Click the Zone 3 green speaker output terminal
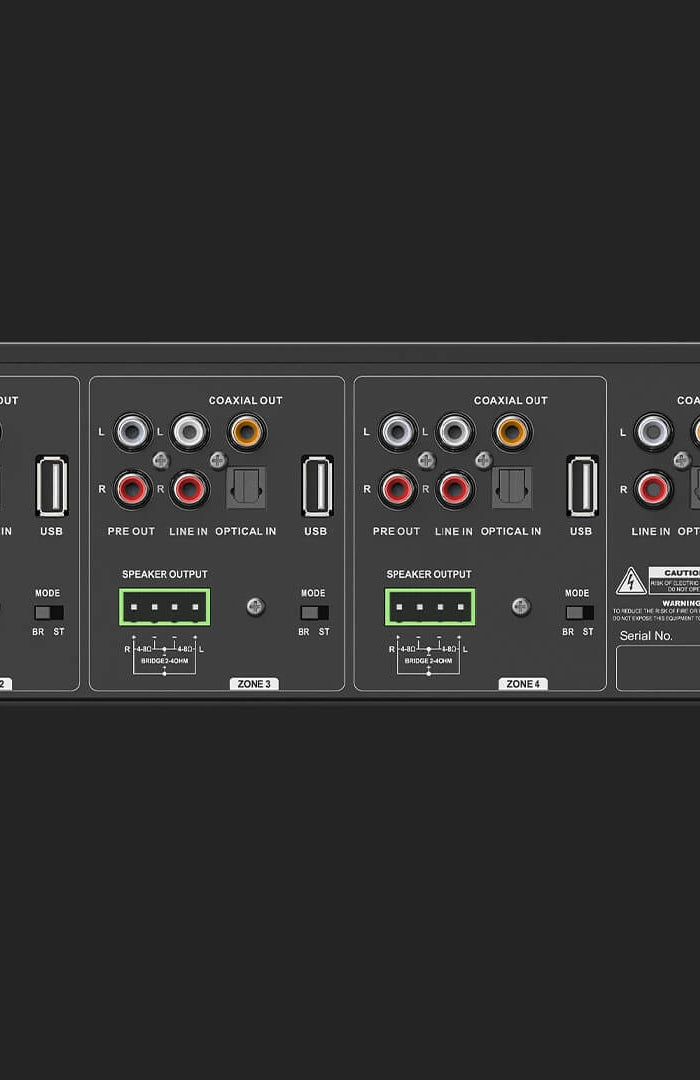The width and height of the screenshot is (700, 1080). [x=165, y=607]
